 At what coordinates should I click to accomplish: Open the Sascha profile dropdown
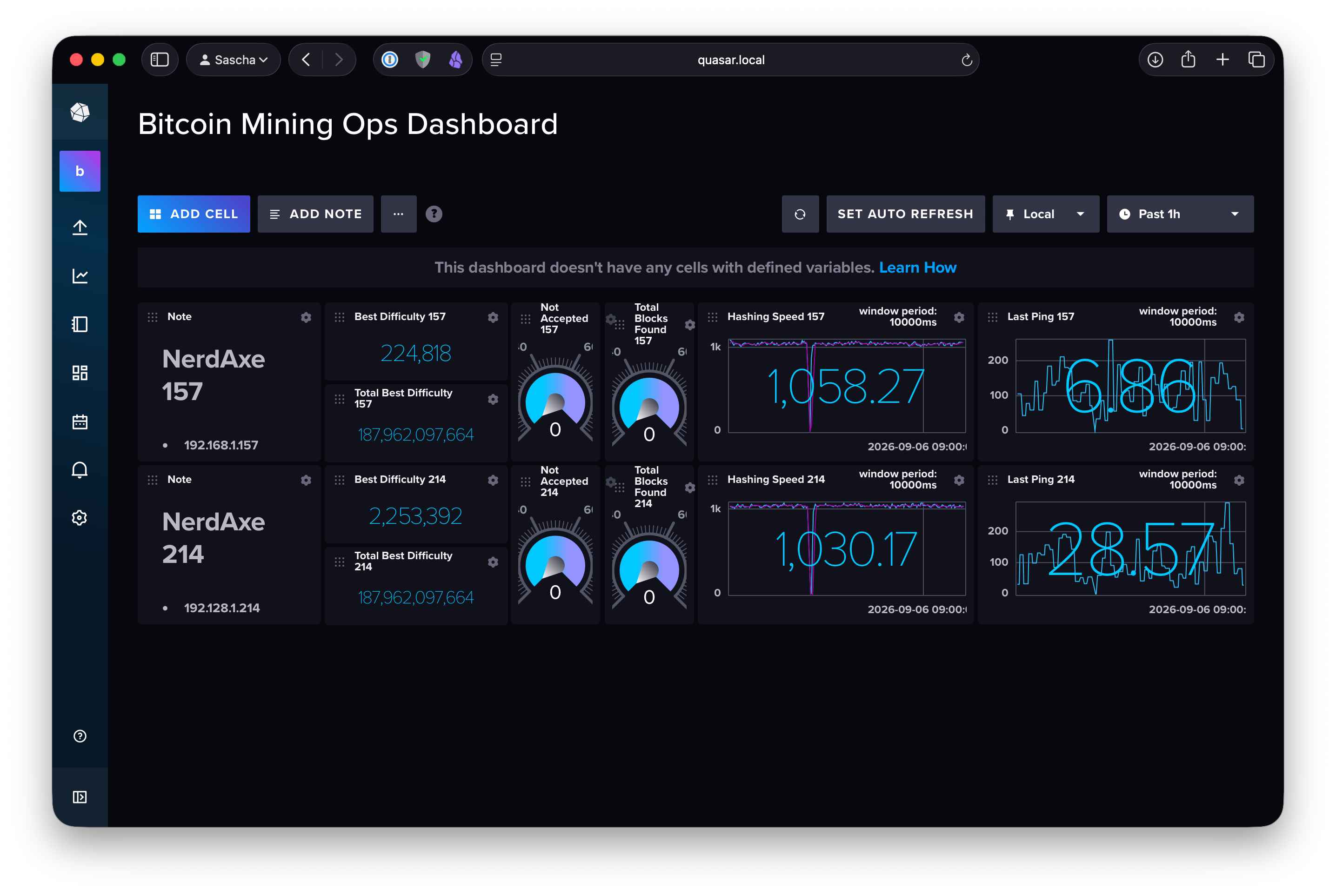(x=233, y=60)
